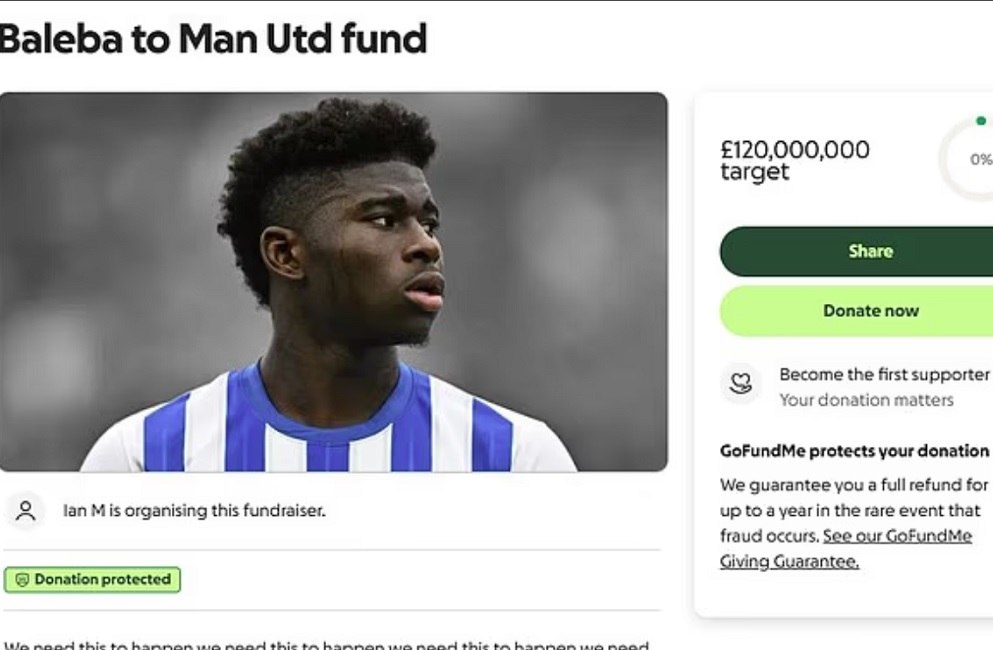Click the 'We guarantee you a full refund' paragraph
993x650 pixels.
click(x=853, y=510)
